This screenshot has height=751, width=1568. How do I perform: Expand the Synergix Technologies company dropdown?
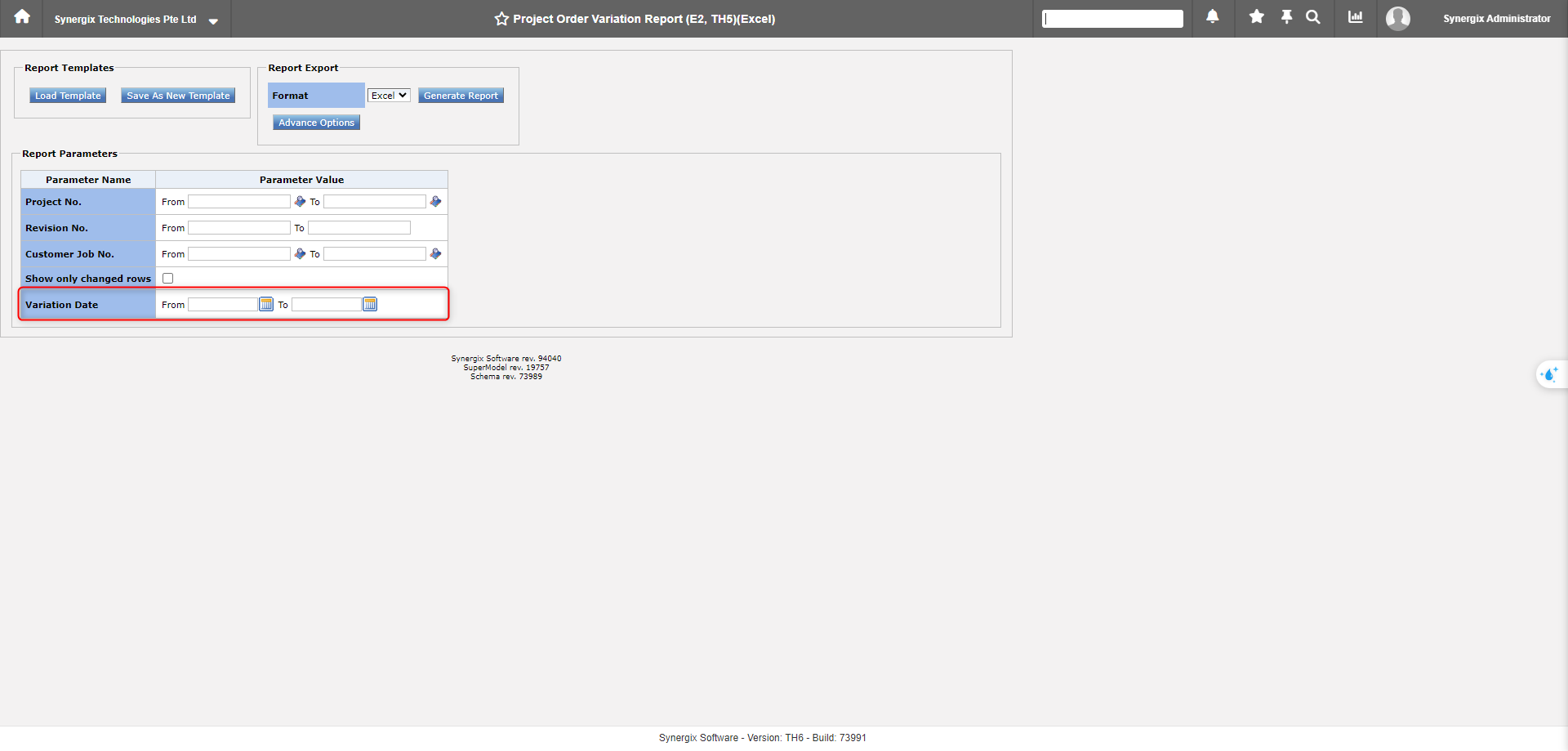[x=213, y=20]
